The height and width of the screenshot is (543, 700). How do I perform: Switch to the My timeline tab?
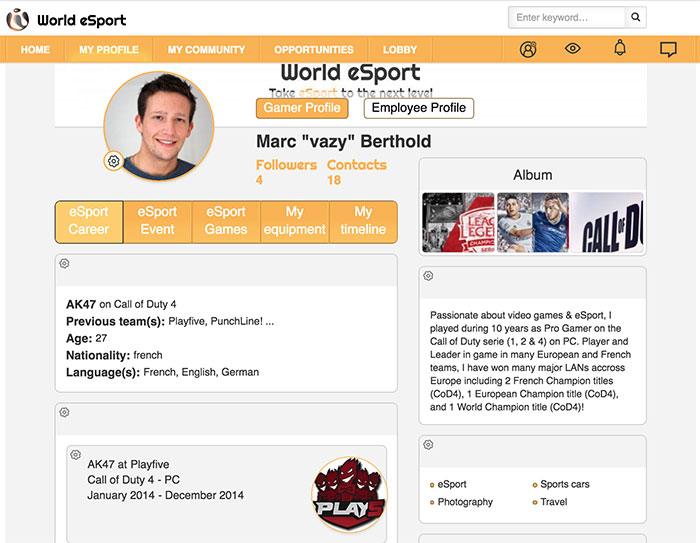click(x=363, y=222)
